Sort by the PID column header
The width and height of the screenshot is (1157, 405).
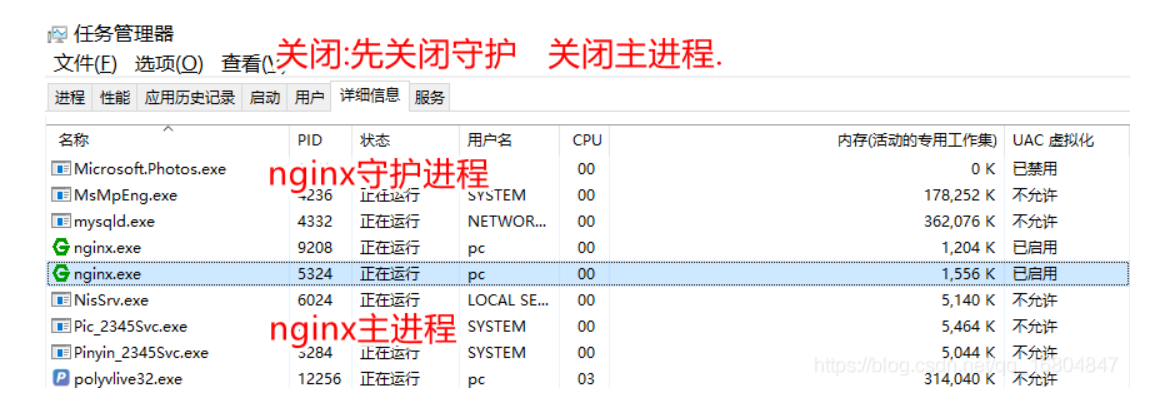coord(320,139)
